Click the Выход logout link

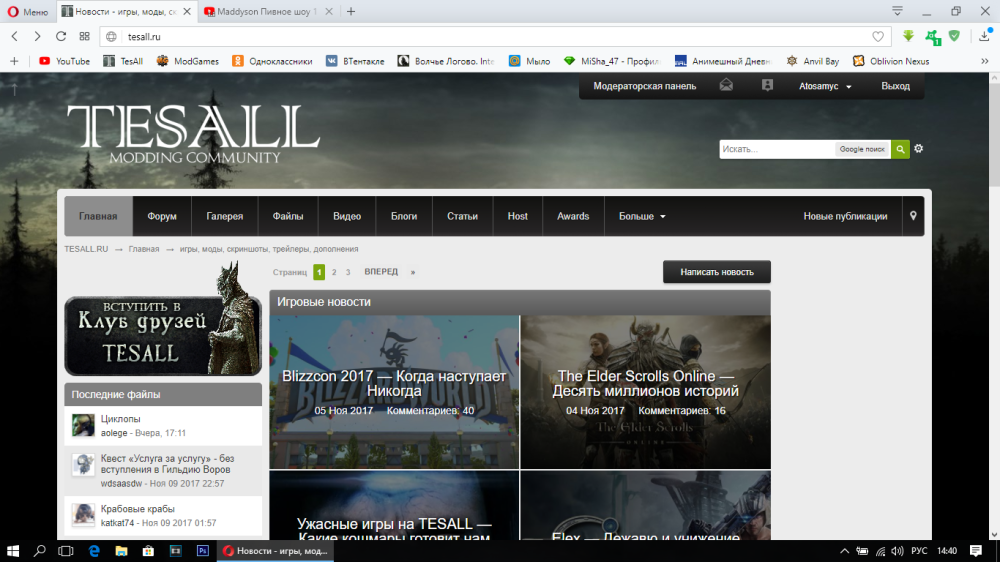coord(895,86)
